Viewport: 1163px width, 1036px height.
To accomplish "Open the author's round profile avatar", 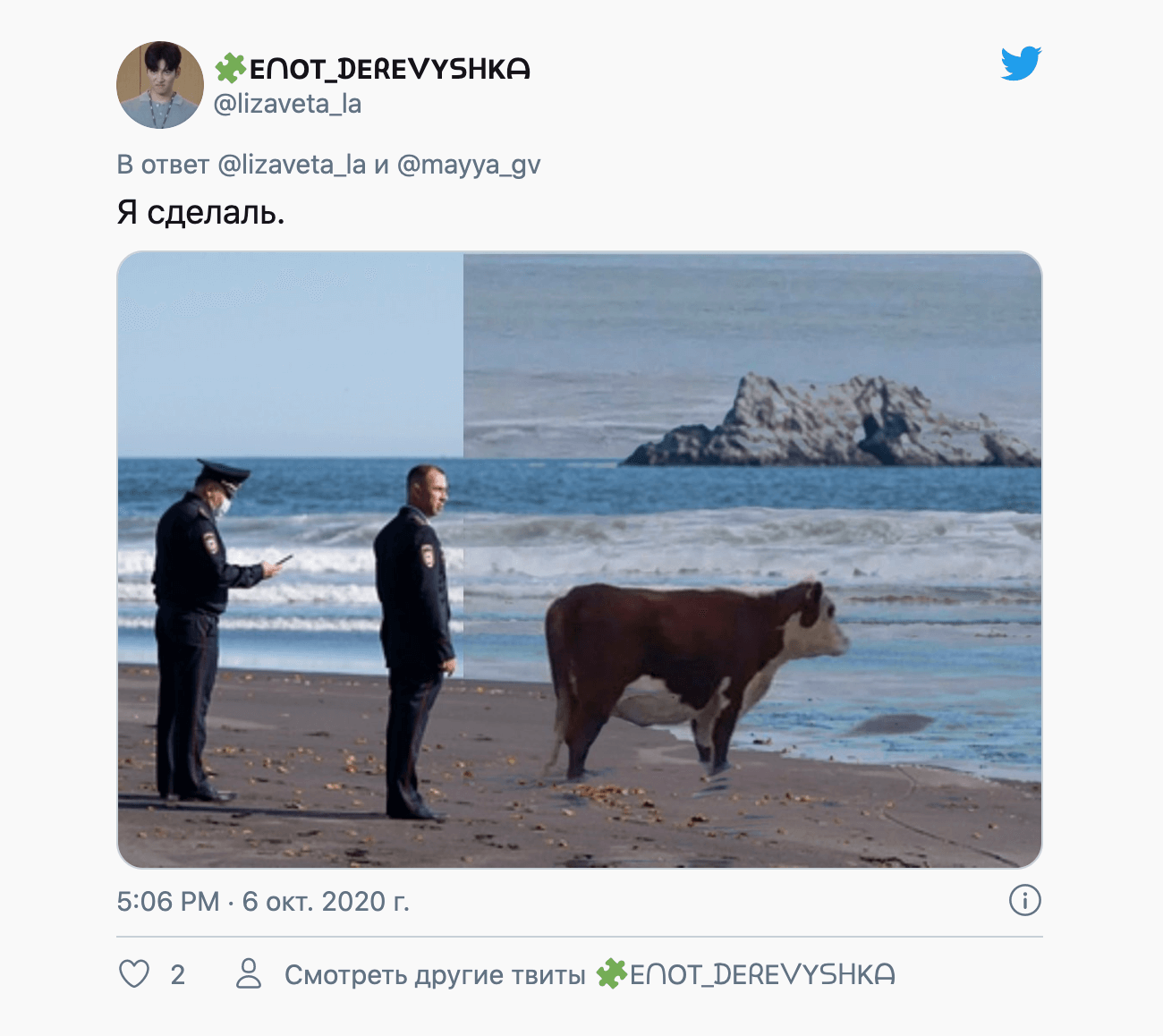I will pyautogui.click(x=160, y=85).
